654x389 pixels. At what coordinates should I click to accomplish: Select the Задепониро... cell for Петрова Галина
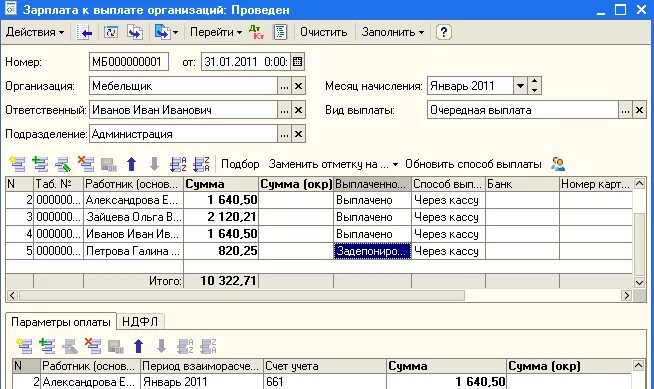[372, 251]
